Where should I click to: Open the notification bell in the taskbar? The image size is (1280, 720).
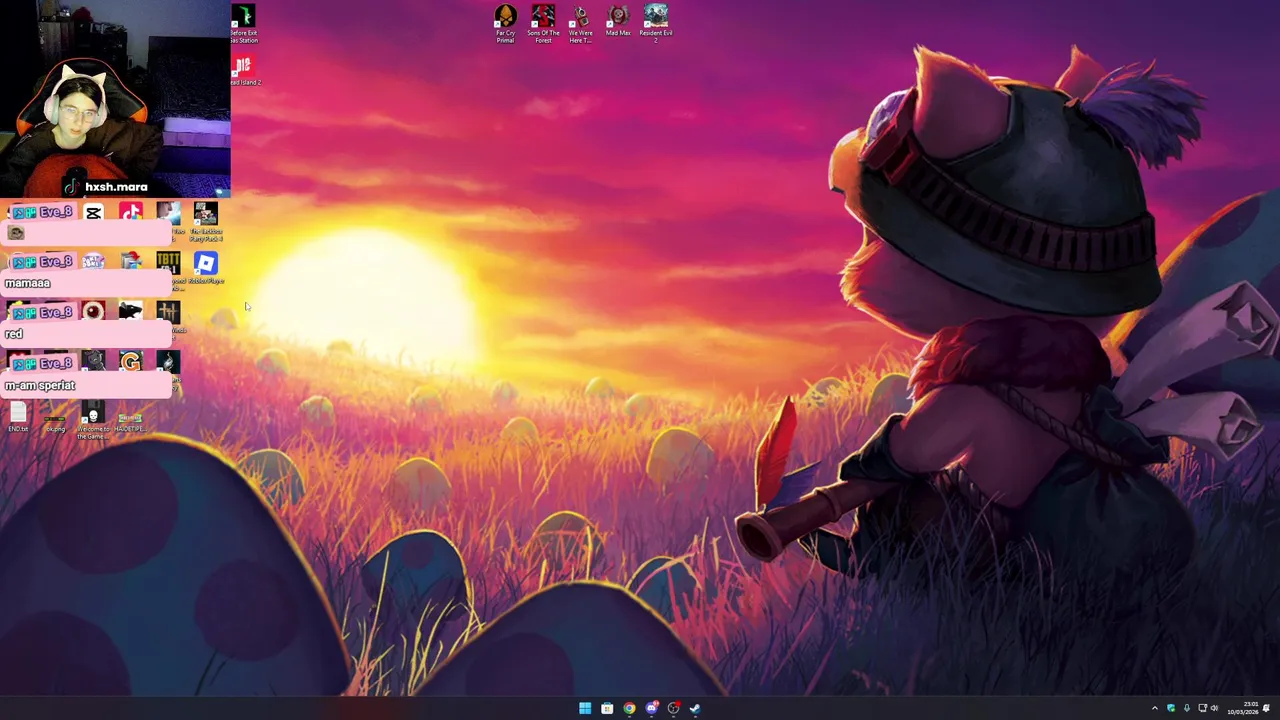pos(1267,709)
